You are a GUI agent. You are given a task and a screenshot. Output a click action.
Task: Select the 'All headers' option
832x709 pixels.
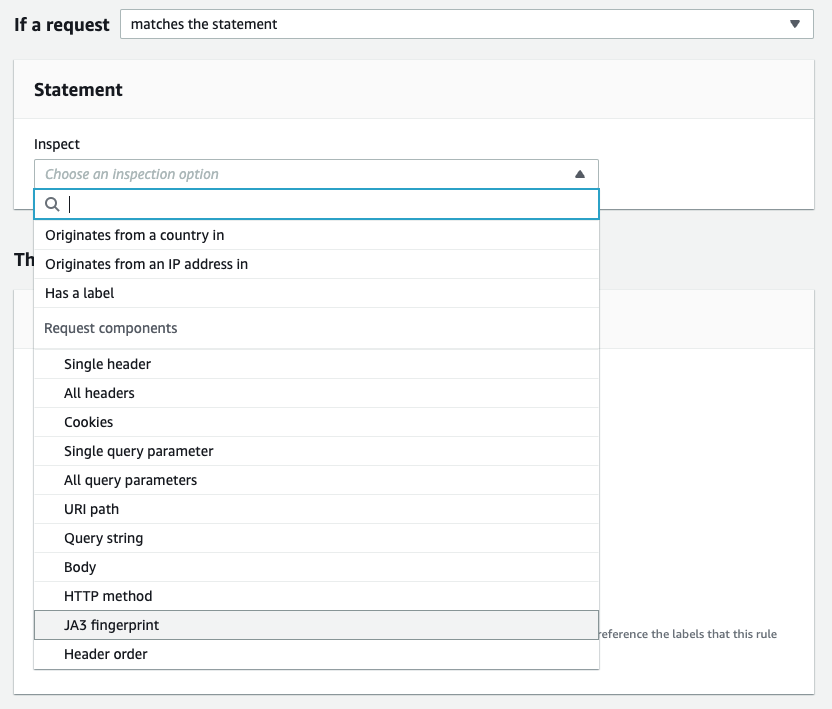316,393
